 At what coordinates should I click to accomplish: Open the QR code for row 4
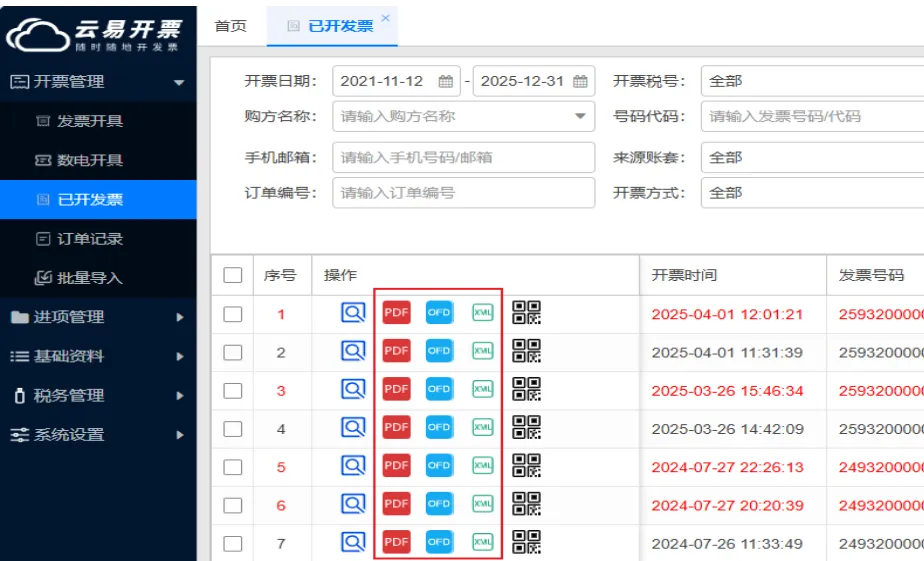[x=526, y=428]
